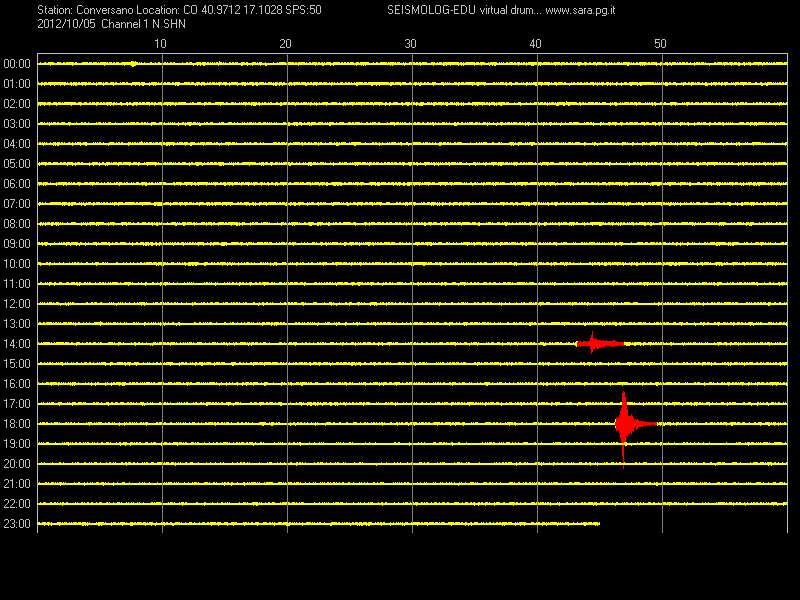The width and height of the screenshot is (800, 600).
Task: Click the 12:00 hour label
Action: 17,304
